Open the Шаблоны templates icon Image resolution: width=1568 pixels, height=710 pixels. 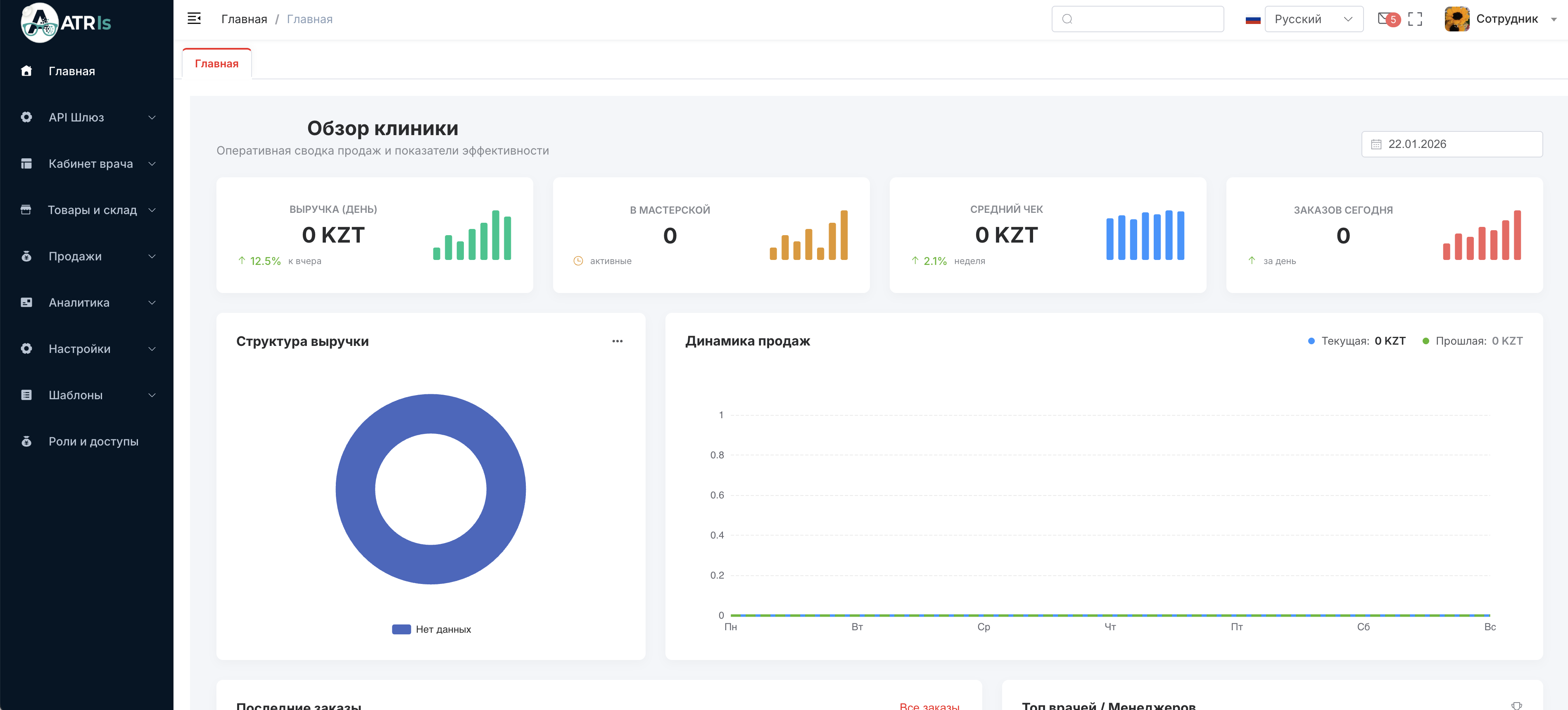[26, 395]
